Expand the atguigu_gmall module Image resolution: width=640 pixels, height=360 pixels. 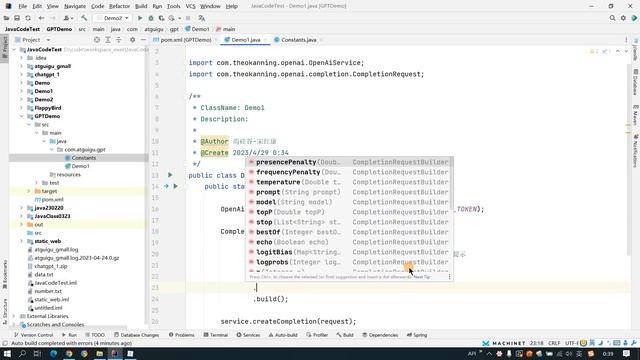click(21, 66)
